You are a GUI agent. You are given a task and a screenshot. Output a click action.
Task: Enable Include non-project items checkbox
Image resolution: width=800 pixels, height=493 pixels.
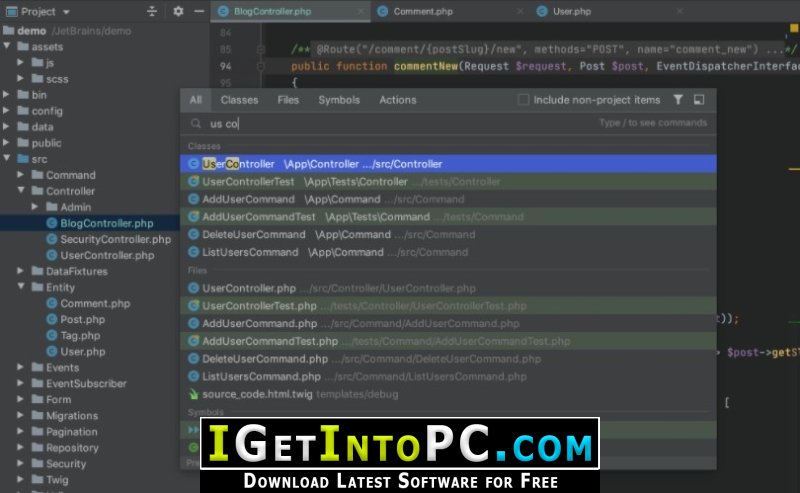coord(523,100)
